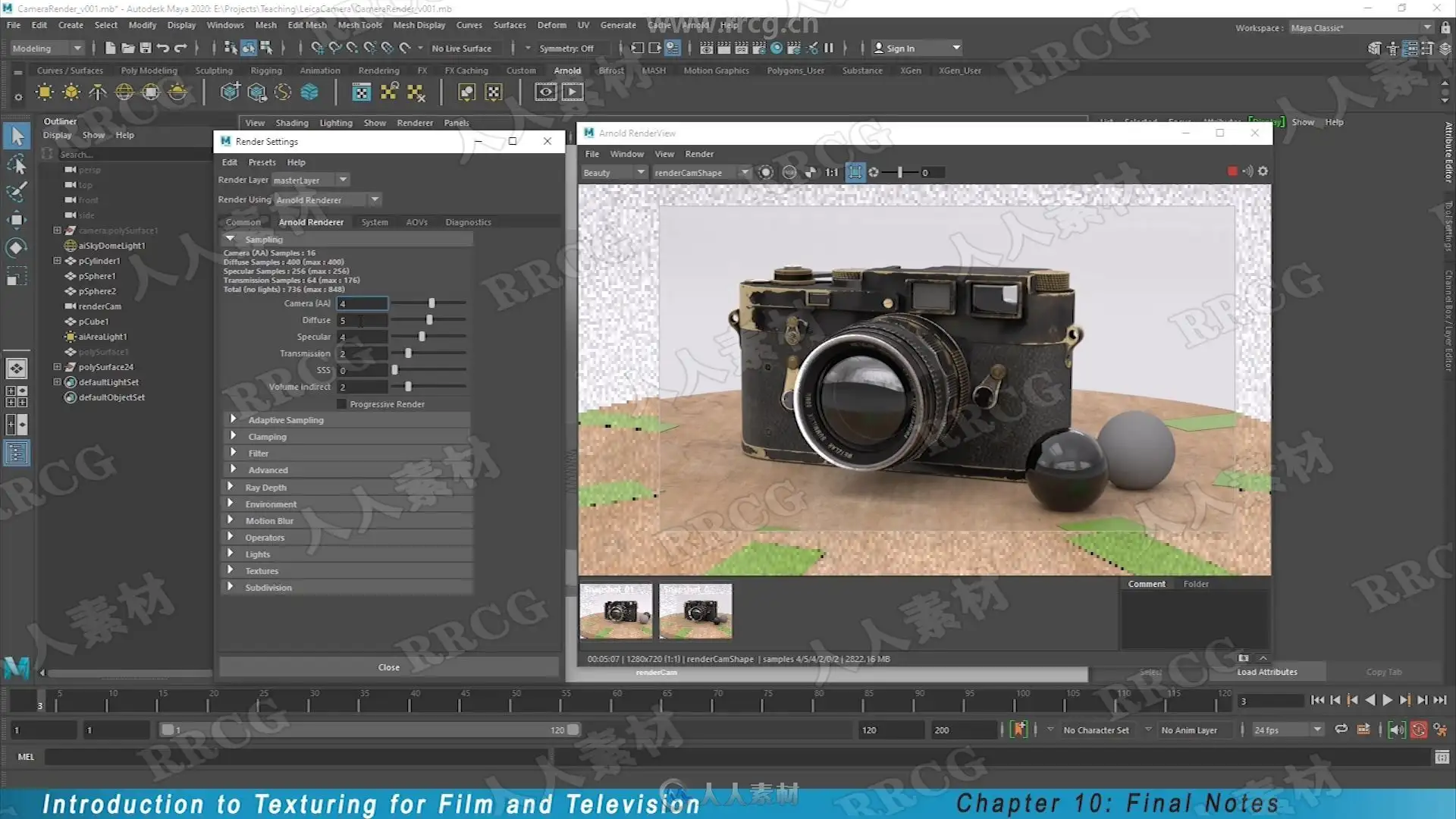The width and height of the screenshot is (1456, 819).
Task: Toggle crop region icon in RenderView
Action: click(855, 173)
